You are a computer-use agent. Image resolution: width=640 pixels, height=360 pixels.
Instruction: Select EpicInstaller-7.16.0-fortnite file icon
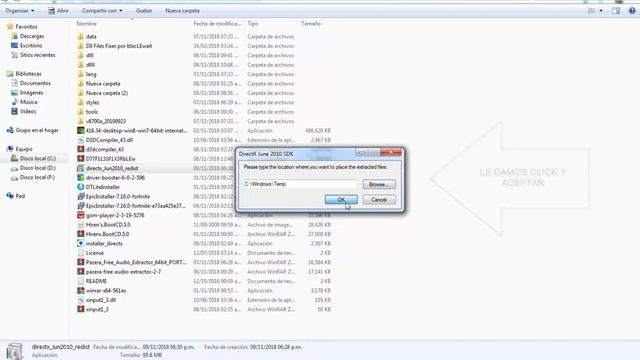81,196
